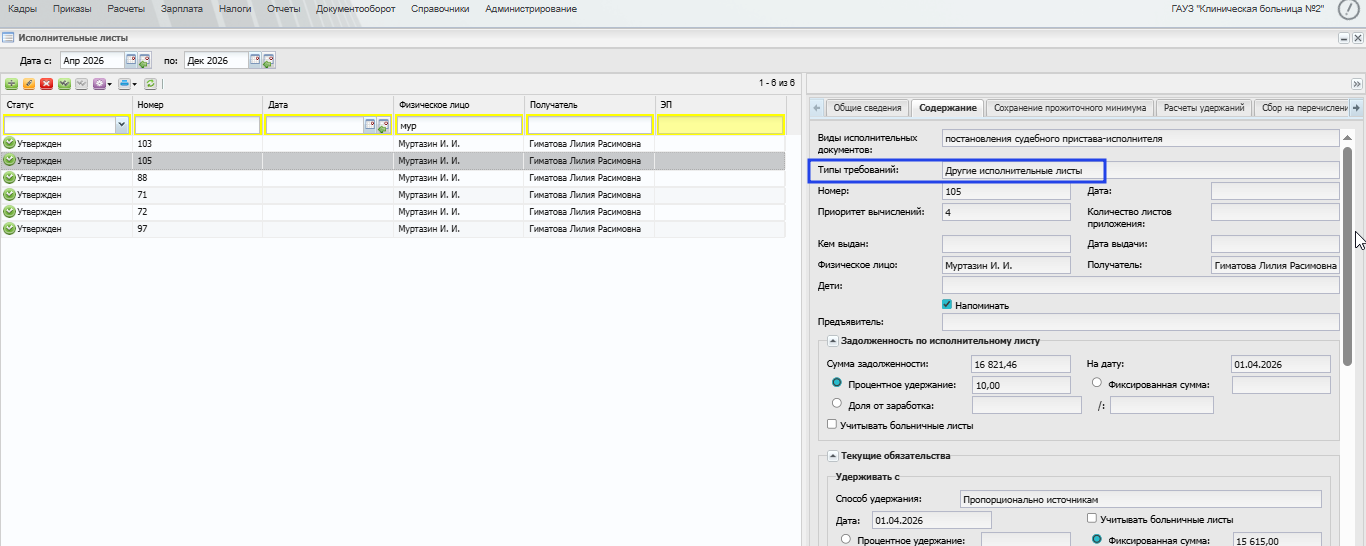The height and width of the screenshot is (546, 1366).
Task: Toggle the Напоминать checkbox
Action: (947, 305)
